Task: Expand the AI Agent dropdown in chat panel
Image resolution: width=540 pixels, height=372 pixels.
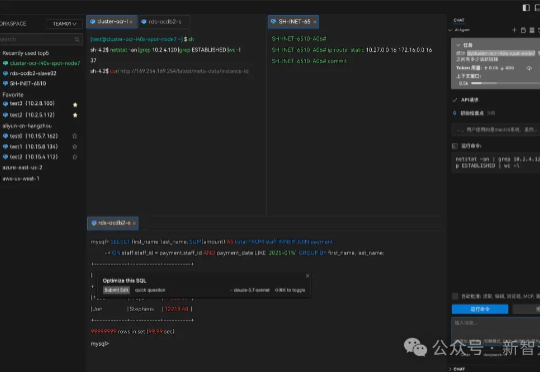Action: (x=450, y=30)
